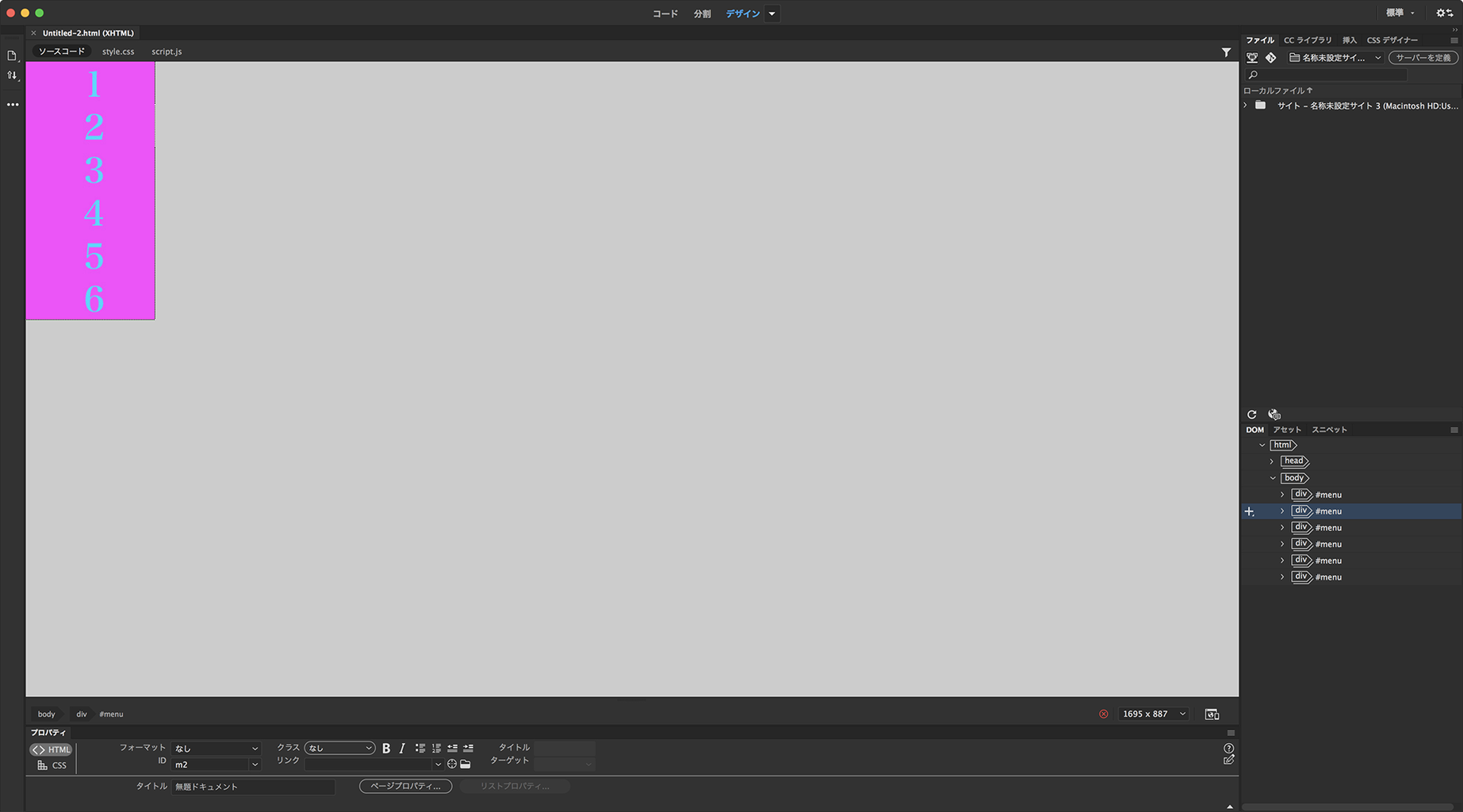This screenshot has width=1463, height=812.
Task: Expand the head node in DOM tree
Action: point(1273,462)
